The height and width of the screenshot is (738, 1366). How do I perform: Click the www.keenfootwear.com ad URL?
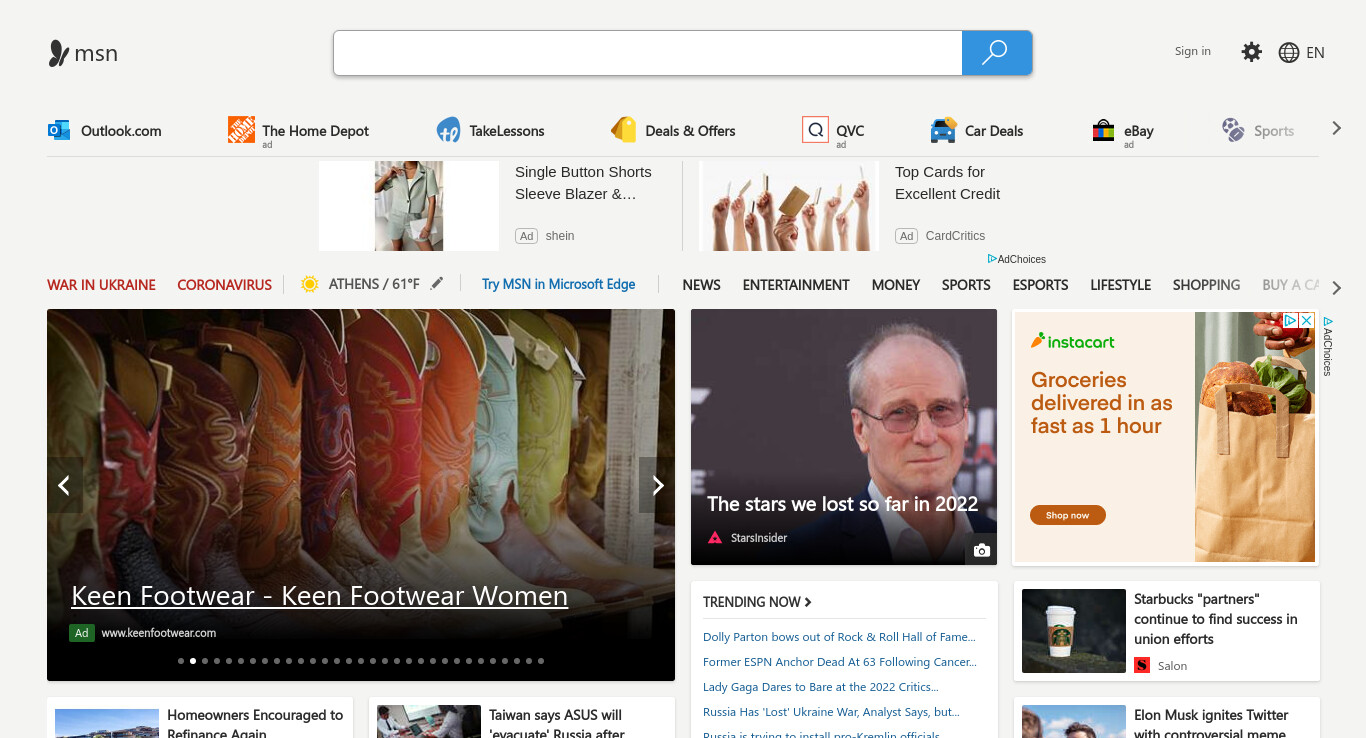[158, 633]
